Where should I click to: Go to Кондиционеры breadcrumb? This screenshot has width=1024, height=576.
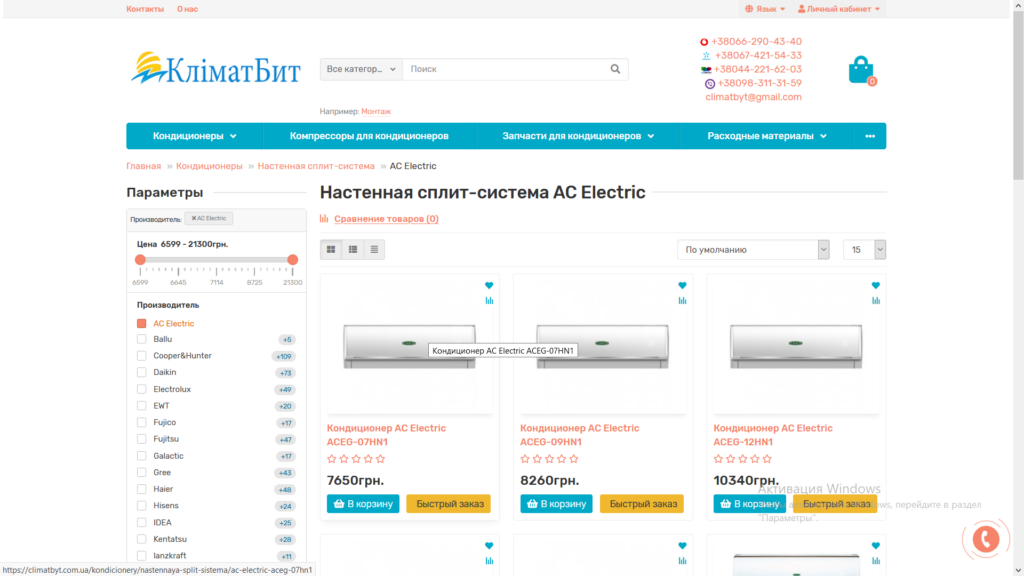click(x=209, y=166)
